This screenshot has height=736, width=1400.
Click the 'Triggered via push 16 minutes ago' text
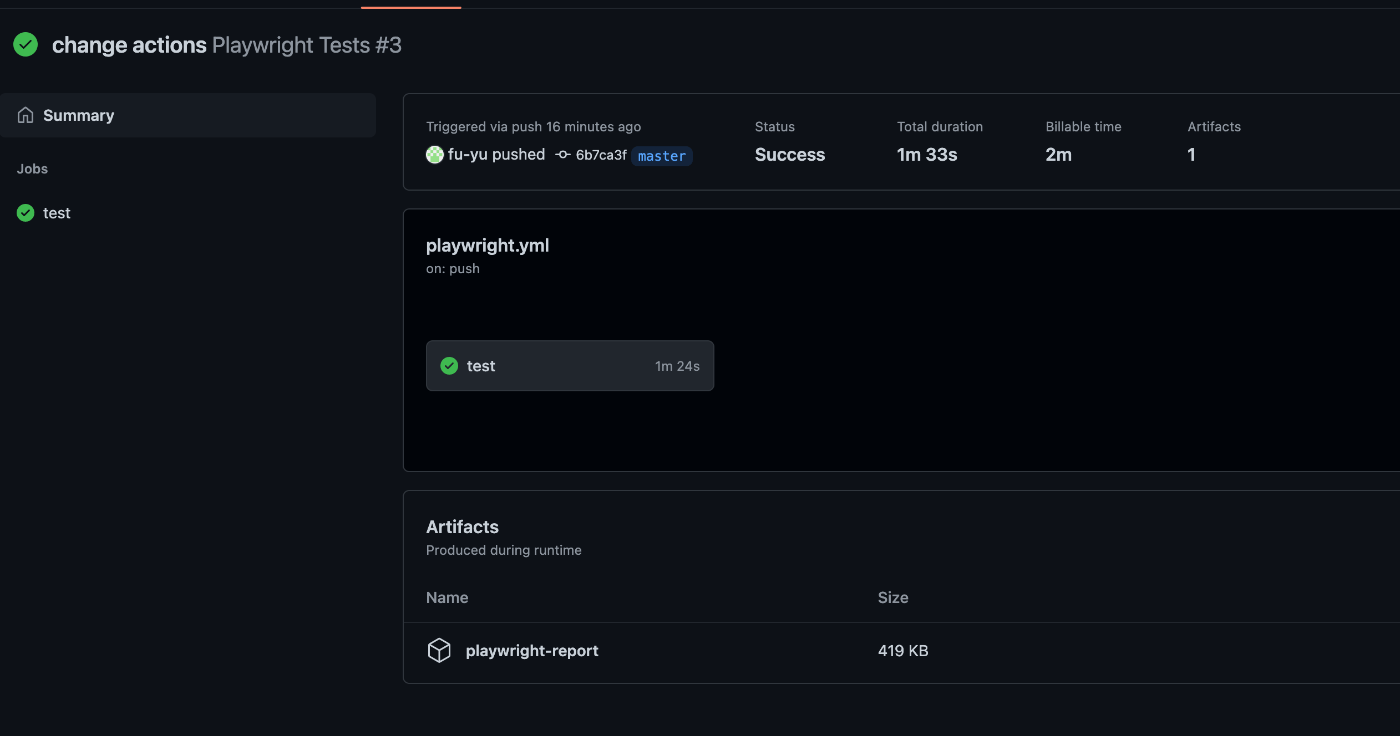[x=534, y=127]
